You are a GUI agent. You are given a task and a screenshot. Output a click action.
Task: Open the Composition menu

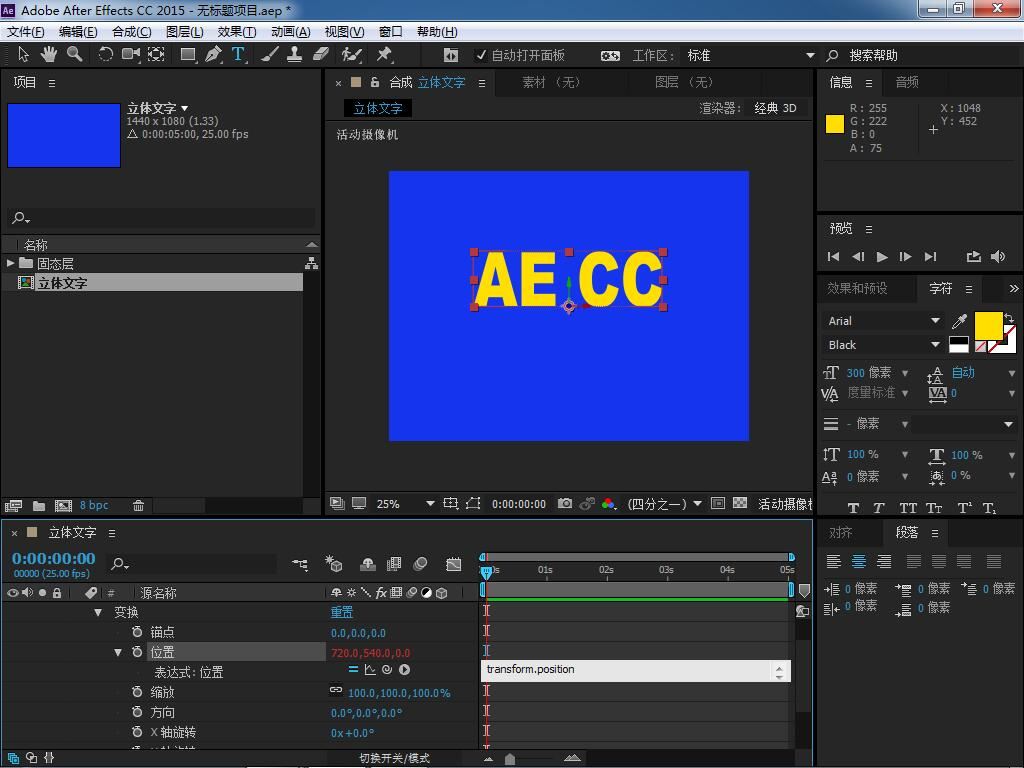[x=131, y=31]
